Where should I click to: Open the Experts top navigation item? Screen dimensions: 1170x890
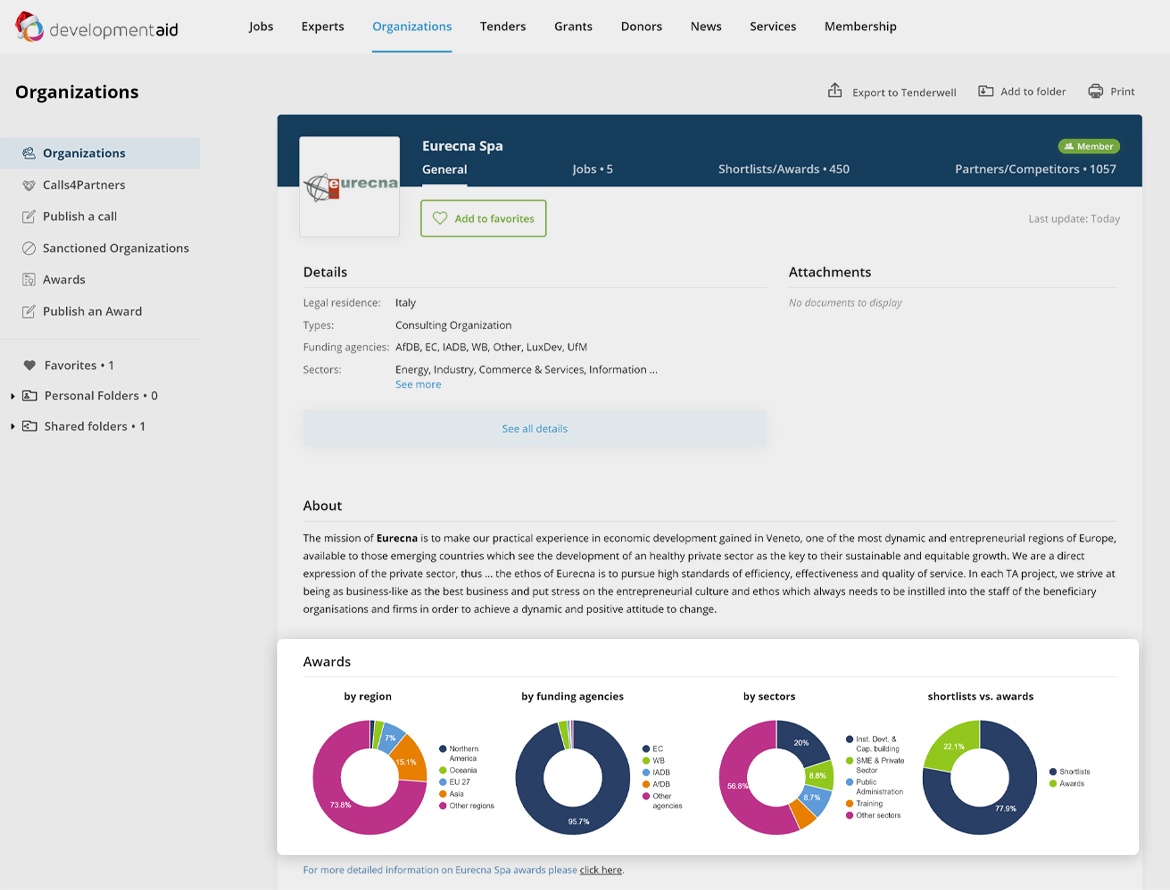click(322, 26)
